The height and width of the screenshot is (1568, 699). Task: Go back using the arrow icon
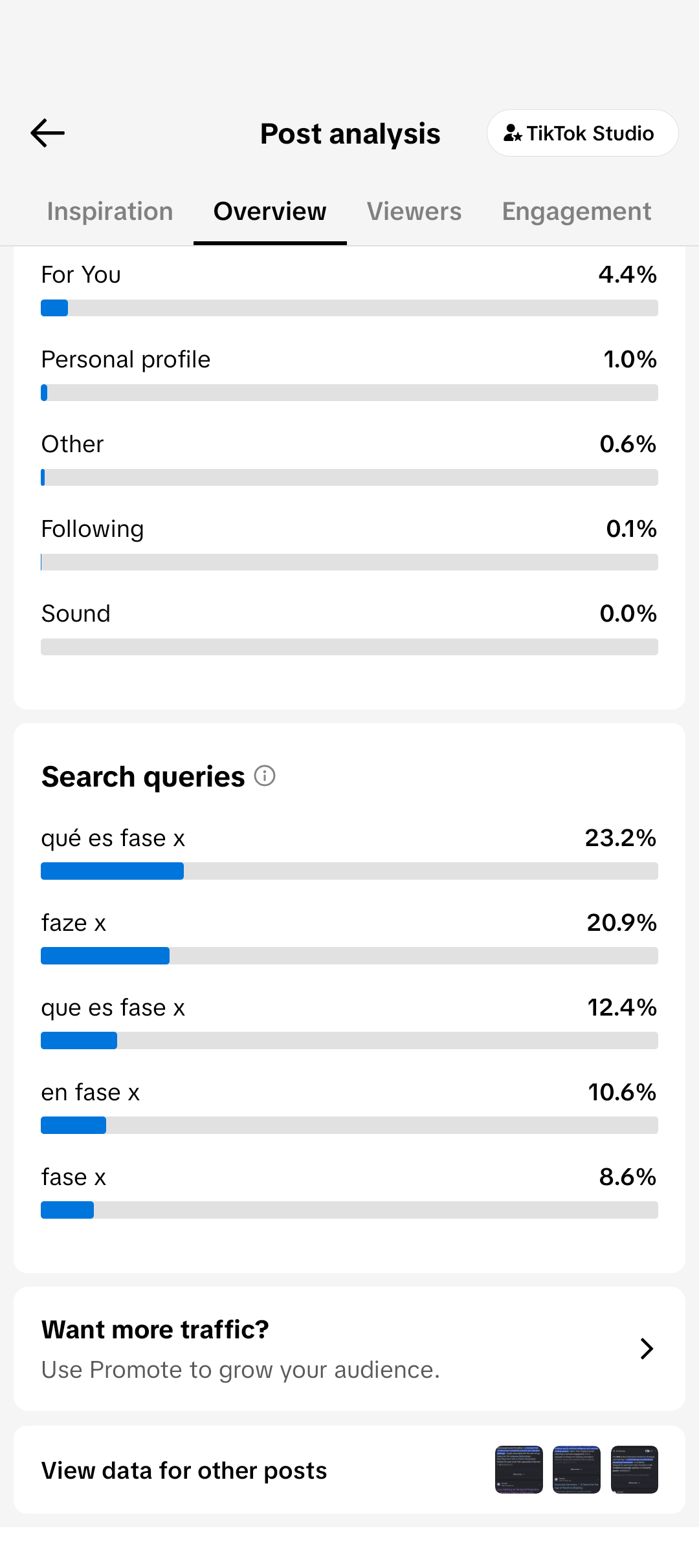pyautogui.click(x=48, y=133)
